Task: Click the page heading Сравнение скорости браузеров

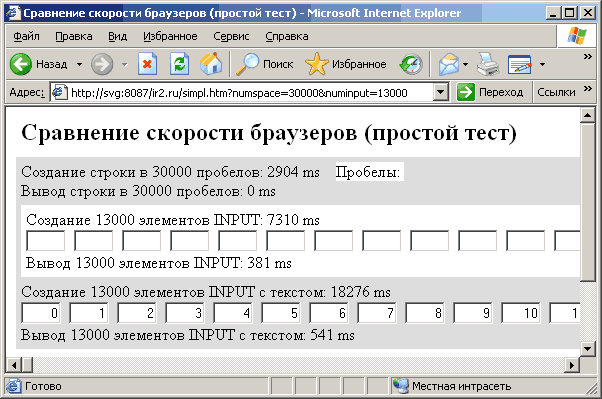Action: 269,133
